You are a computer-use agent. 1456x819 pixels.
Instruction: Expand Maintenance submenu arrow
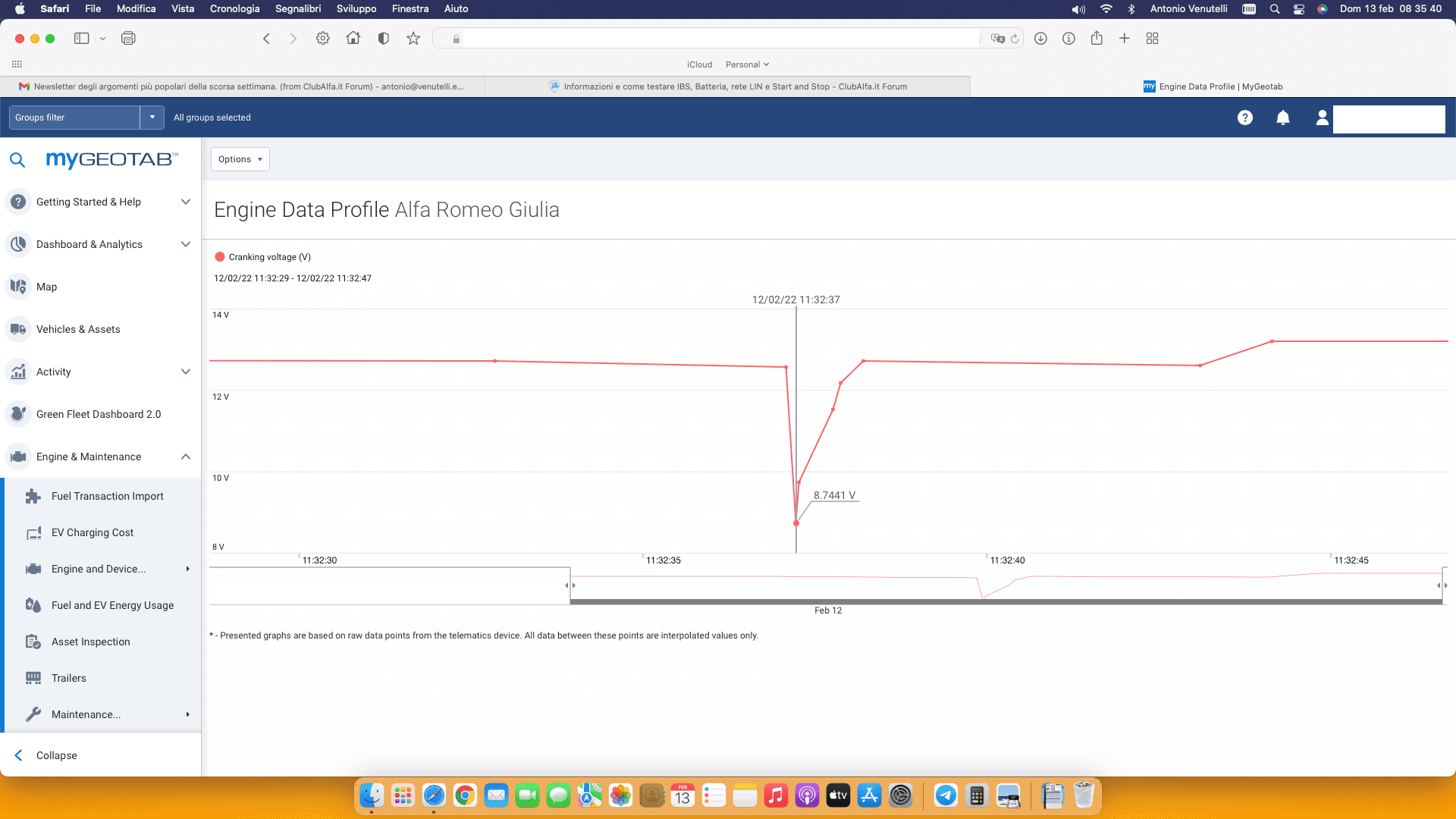coord(187,714)
